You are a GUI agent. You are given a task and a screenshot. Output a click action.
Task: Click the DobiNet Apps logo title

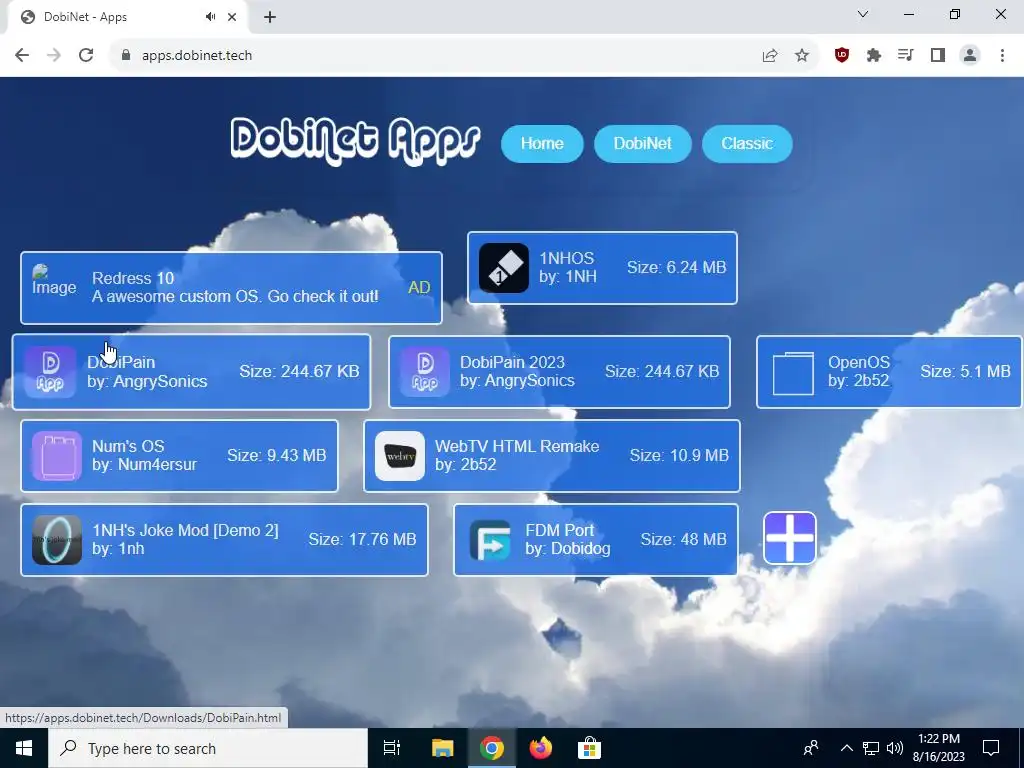[x=355, y=141]
